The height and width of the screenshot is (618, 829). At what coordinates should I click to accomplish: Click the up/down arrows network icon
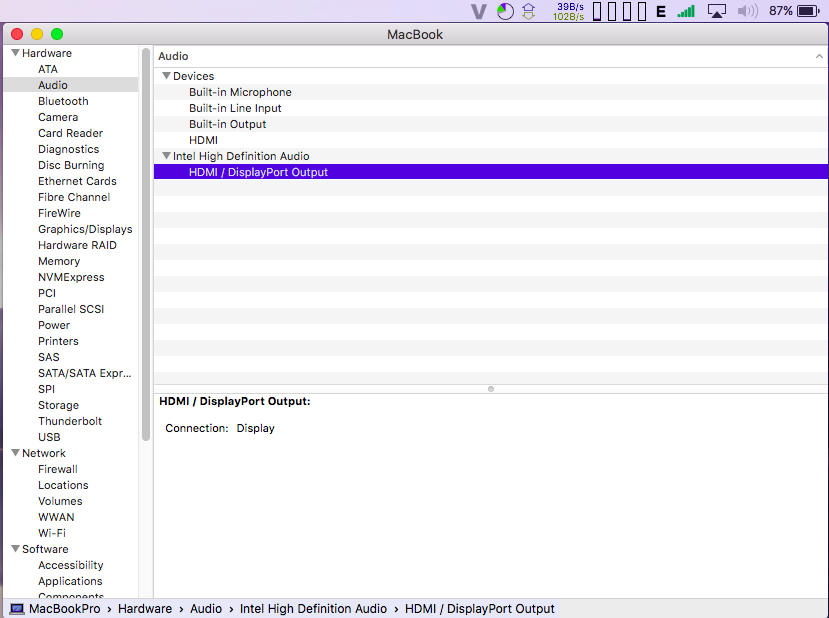pyautogui.click(x=529, y=11)
